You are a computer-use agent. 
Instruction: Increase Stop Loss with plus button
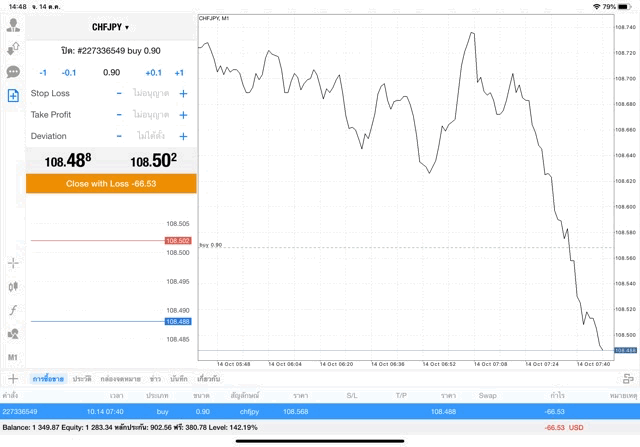click(x=184, y=94)
